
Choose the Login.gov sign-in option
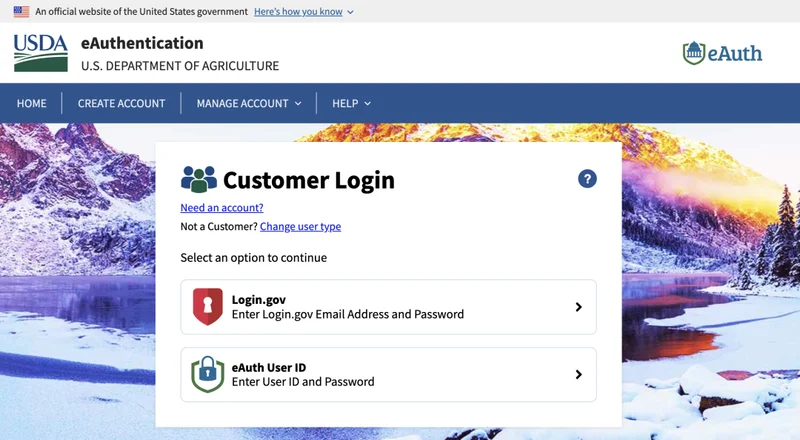tap(388, 307)
